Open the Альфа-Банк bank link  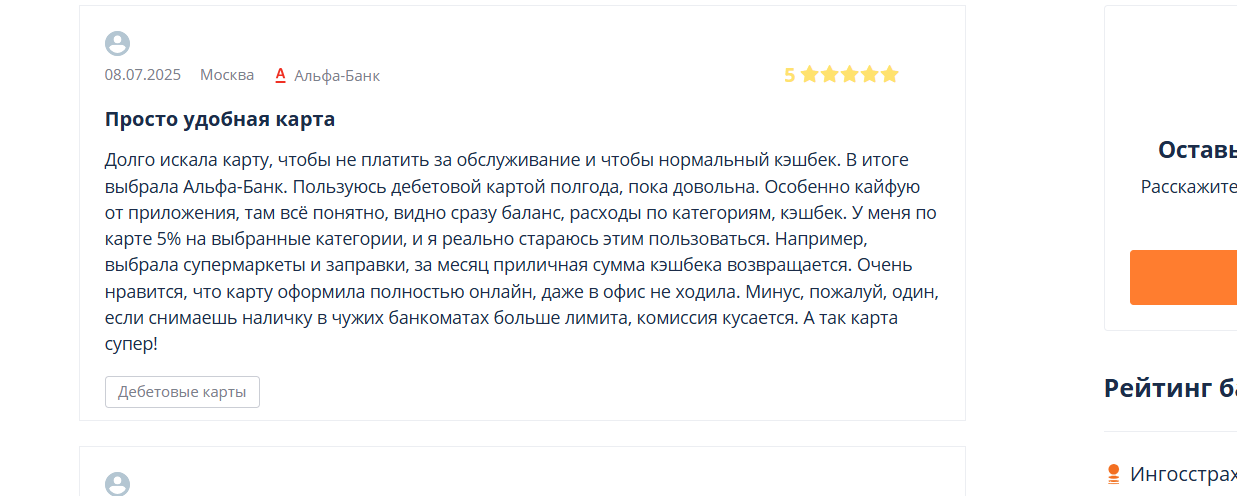tap(337, 75)
